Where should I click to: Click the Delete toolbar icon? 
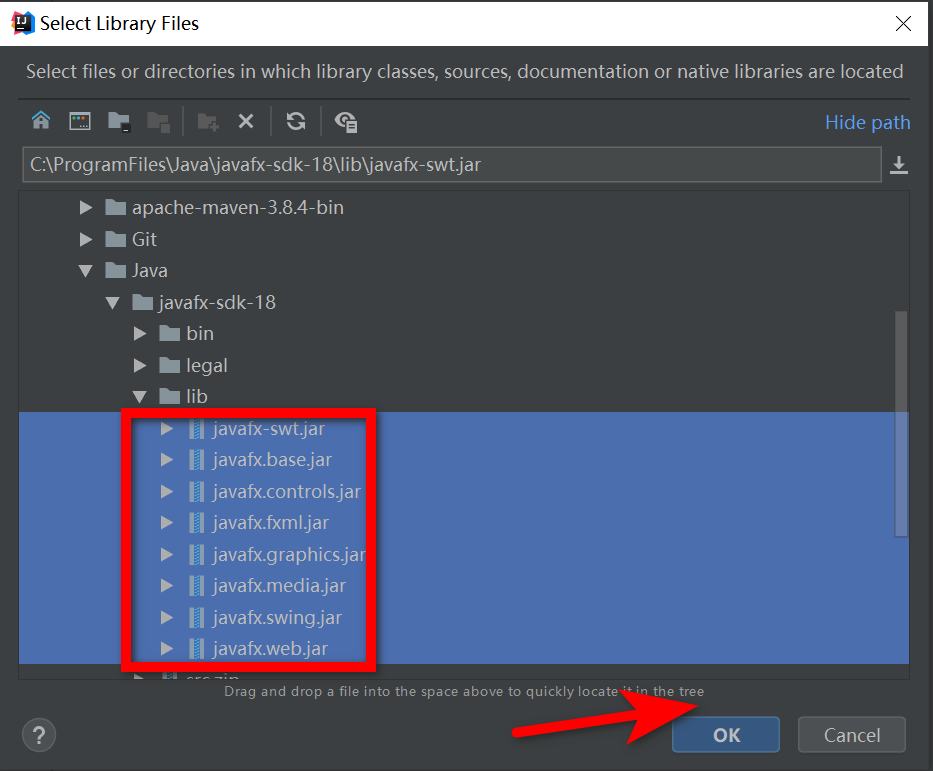246,121
